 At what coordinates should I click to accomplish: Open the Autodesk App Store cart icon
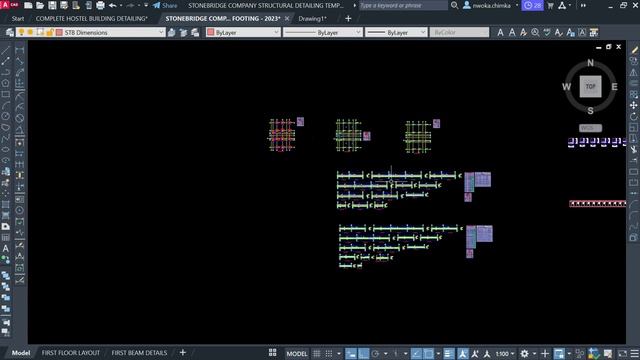[551, 5]
